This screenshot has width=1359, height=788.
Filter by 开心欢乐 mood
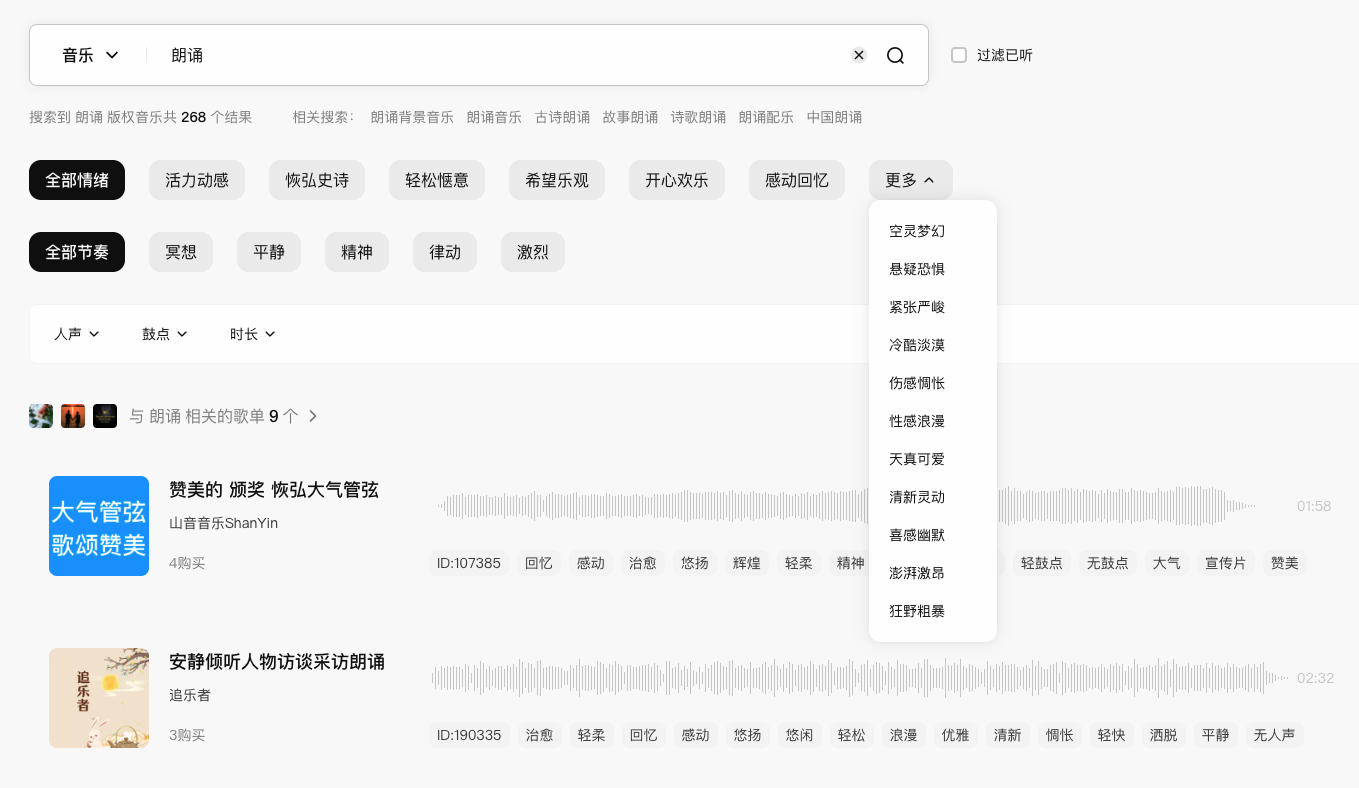click(x=677, y=180)
